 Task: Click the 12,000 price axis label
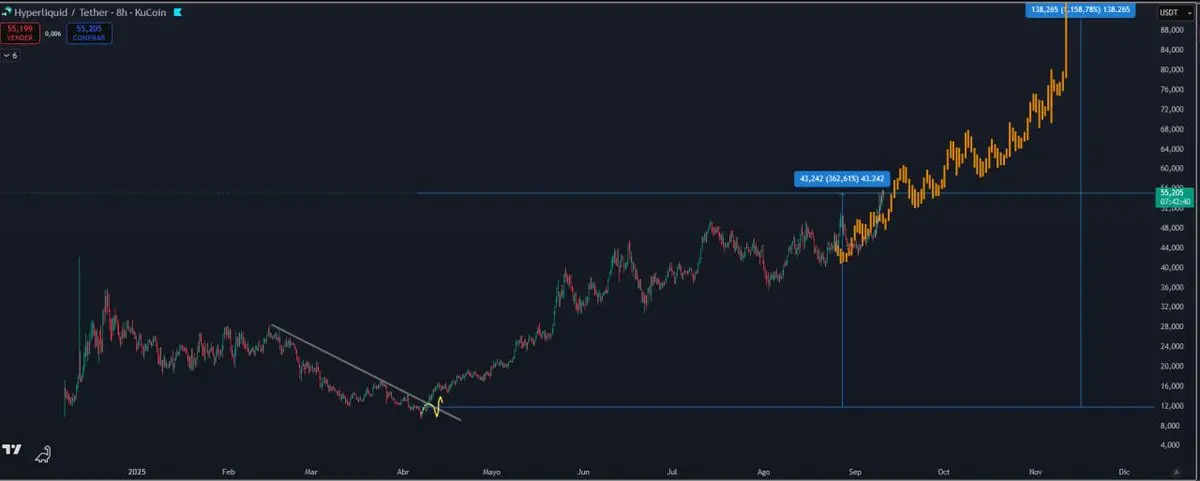tap(1172, 405)
